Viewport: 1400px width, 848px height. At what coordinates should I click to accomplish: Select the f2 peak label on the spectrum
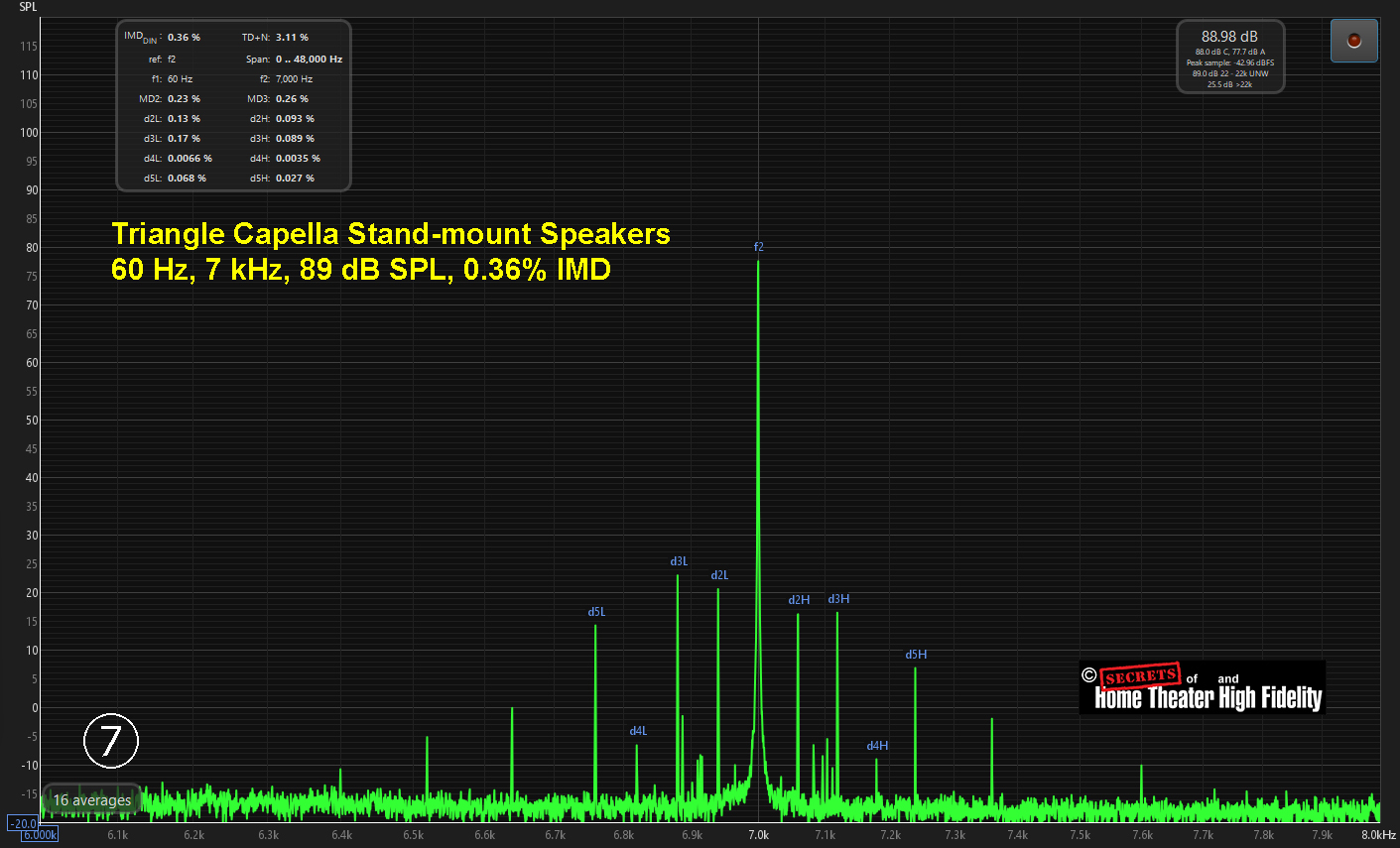click(x=759, y=247)
